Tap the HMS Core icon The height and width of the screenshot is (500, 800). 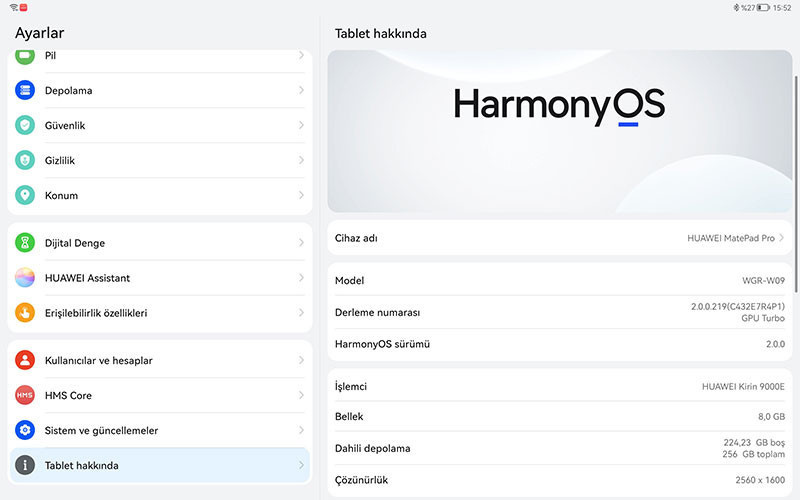click(x=25, y=395)
